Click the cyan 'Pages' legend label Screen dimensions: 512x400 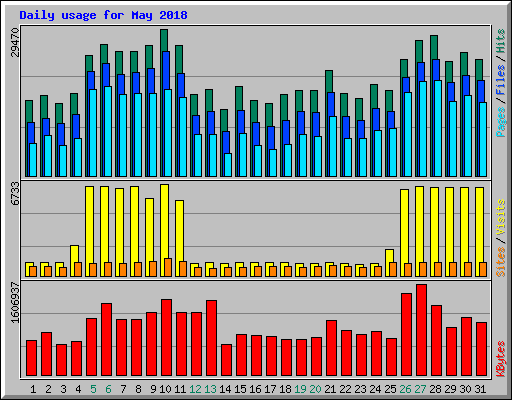500,122
